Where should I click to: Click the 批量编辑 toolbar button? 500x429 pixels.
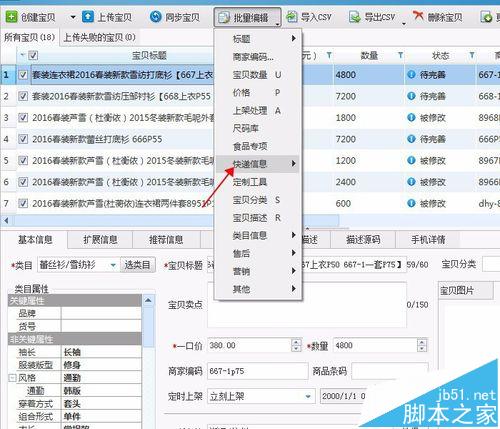(247, 17)
